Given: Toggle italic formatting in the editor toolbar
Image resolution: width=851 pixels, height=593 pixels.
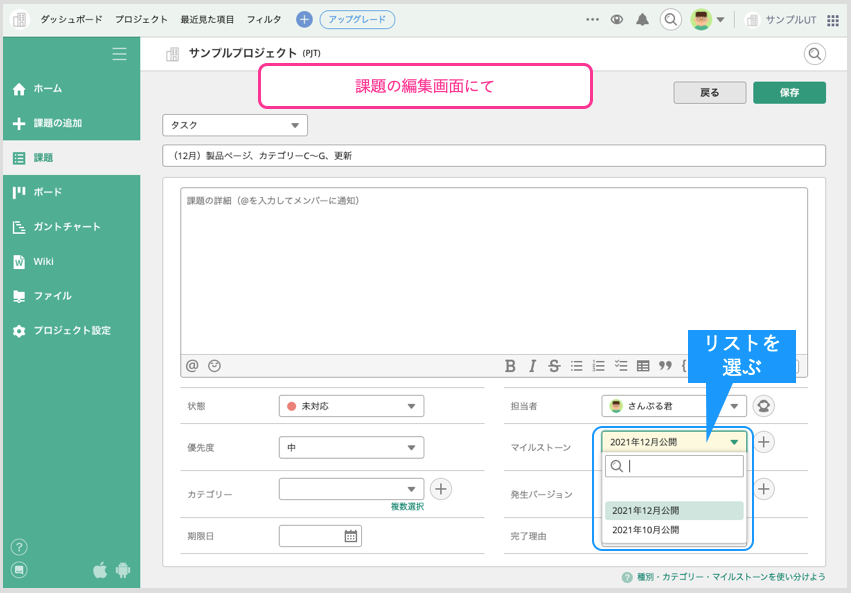Looking at the screenshot, I should 532,366.
